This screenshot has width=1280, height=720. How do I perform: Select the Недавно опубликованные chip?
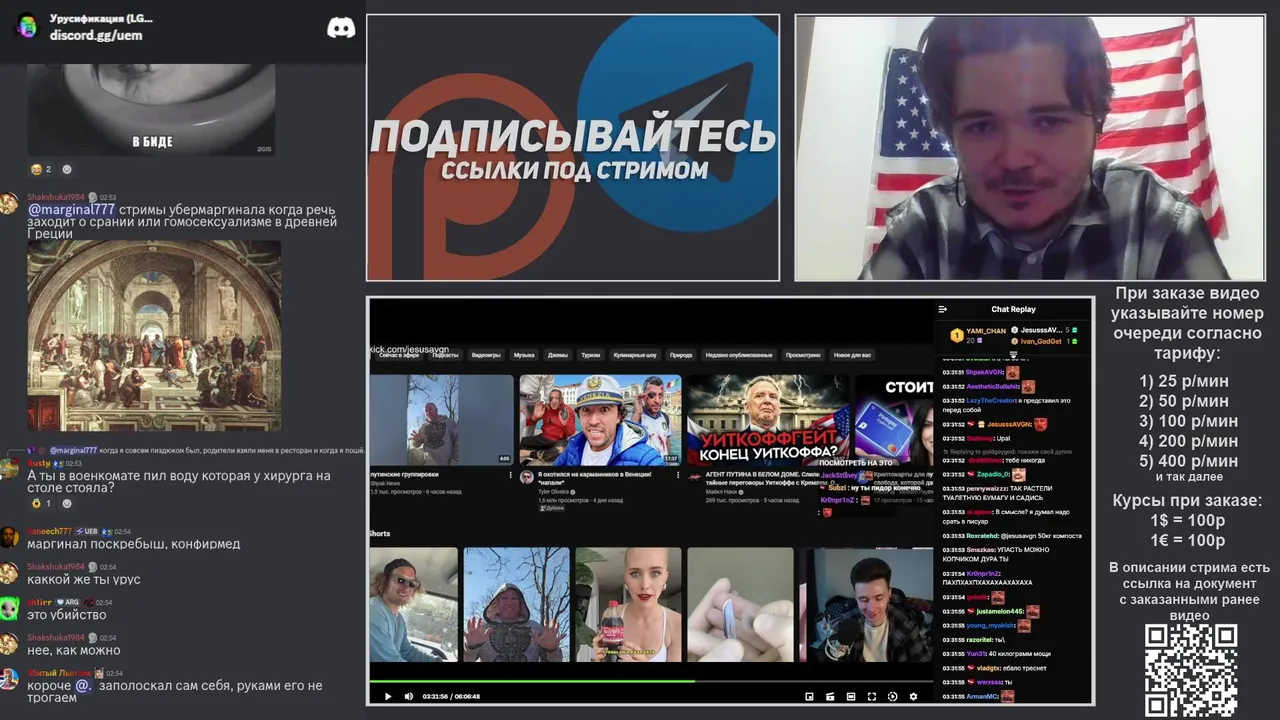click(739, 355)
